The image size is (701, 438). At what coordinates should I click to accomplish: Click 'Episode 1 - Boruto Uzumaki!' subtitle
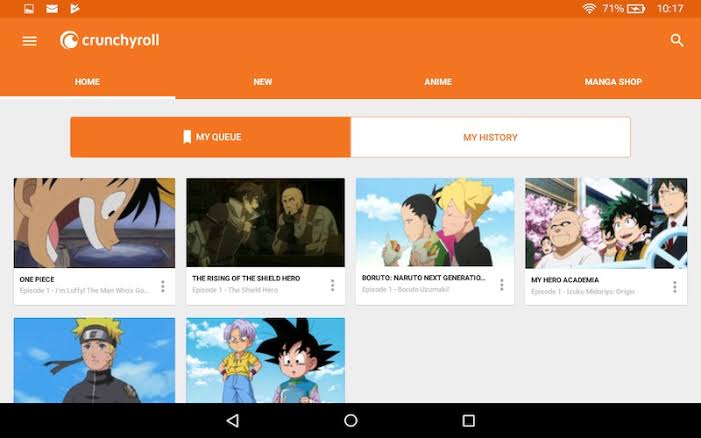click(405, 289)
